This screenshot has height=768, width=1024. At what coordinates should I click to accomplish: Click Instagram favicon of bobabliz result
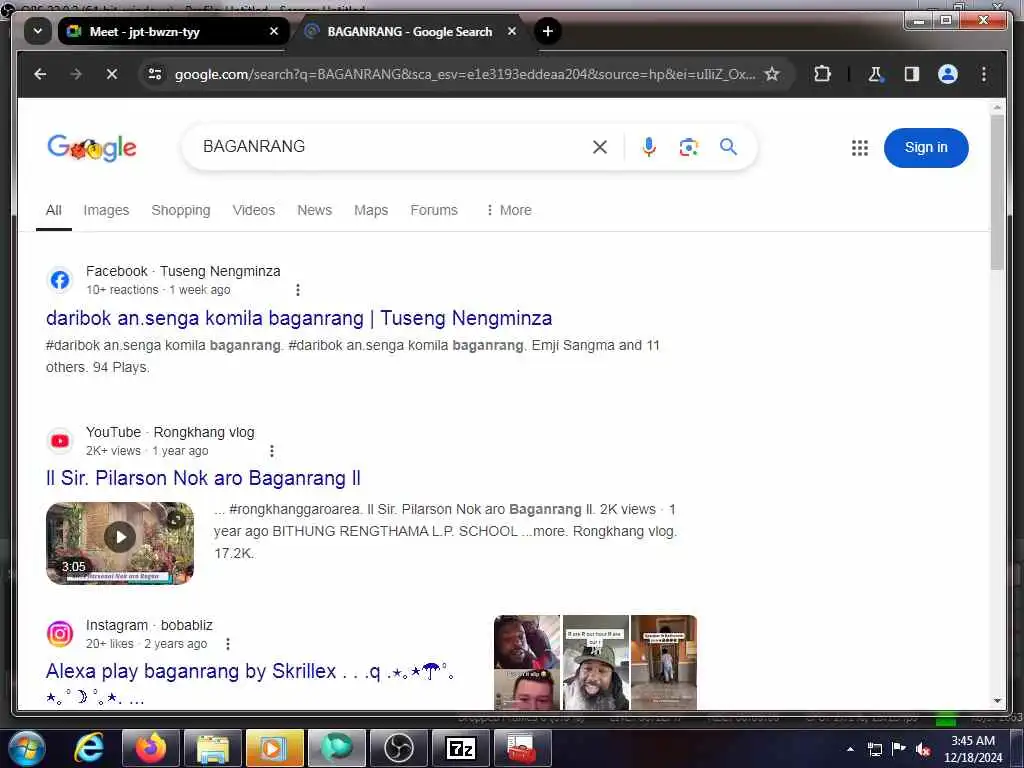[x=60, y=634]
